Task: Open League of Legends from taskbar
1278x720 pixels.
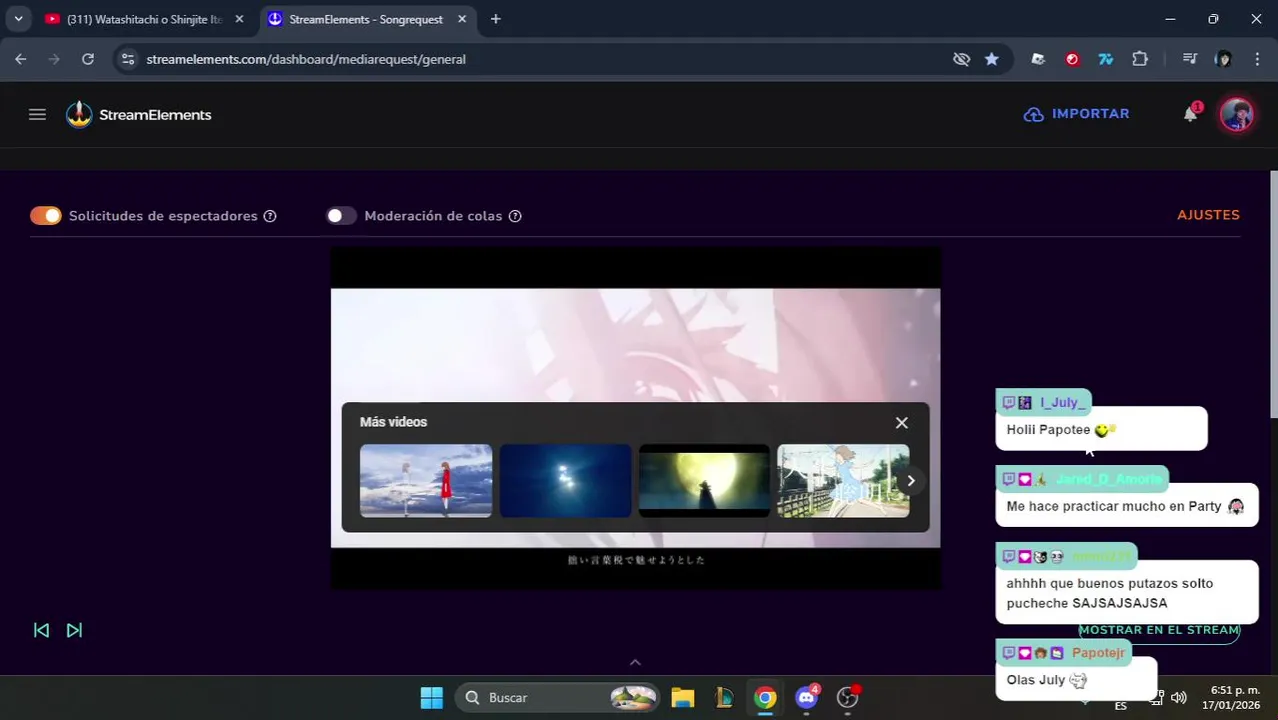Action: pos(724,698)
